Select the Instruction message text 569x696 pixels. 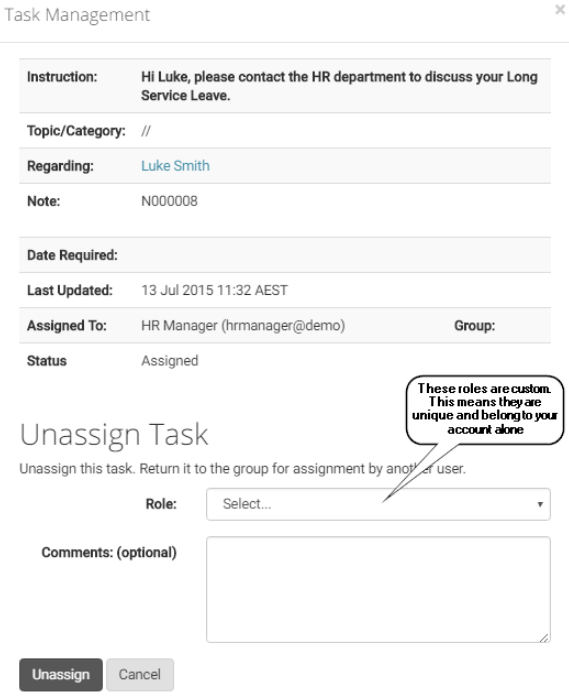tap(339, 86)
